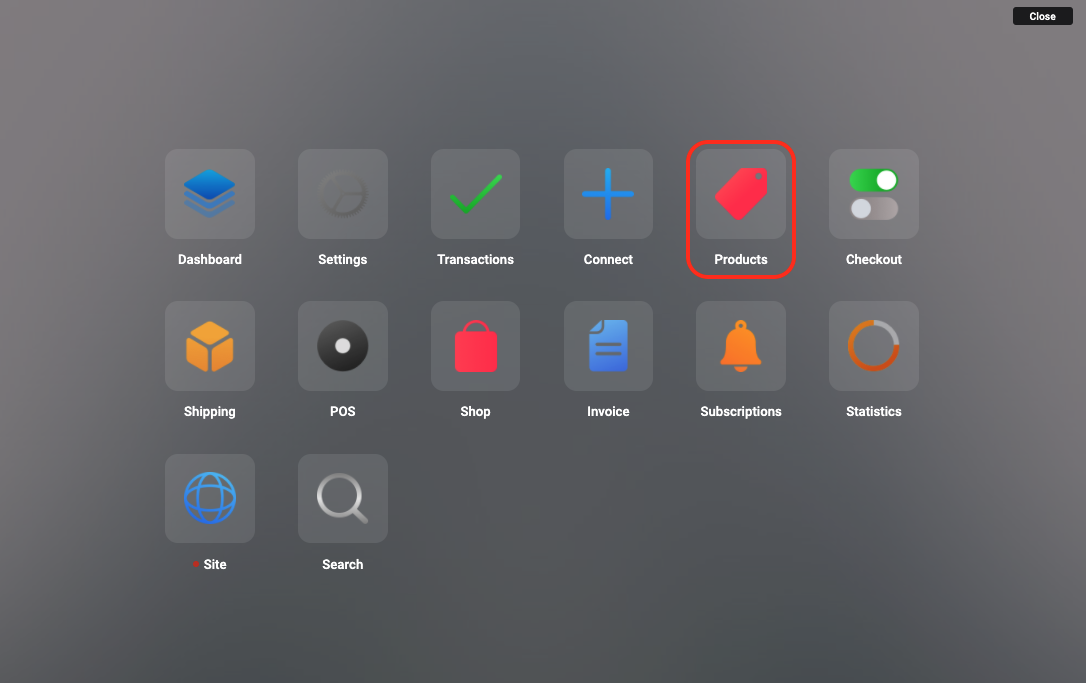The width and height of the screenshot is (1086, 683).
Task: Click the "Connect" text label
Action: pos(608,259)
